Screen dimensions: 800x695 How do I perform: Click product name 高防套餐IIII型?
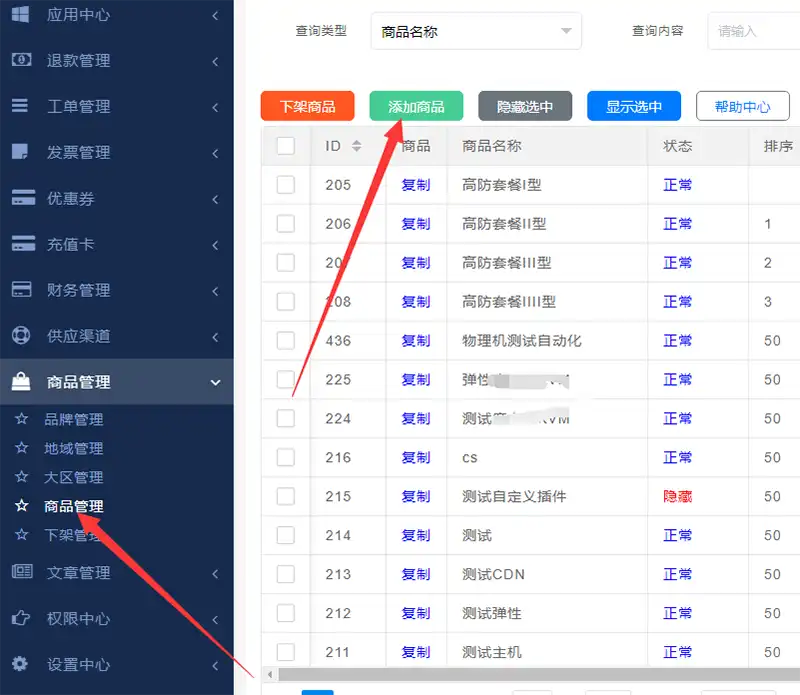[509, 302]
